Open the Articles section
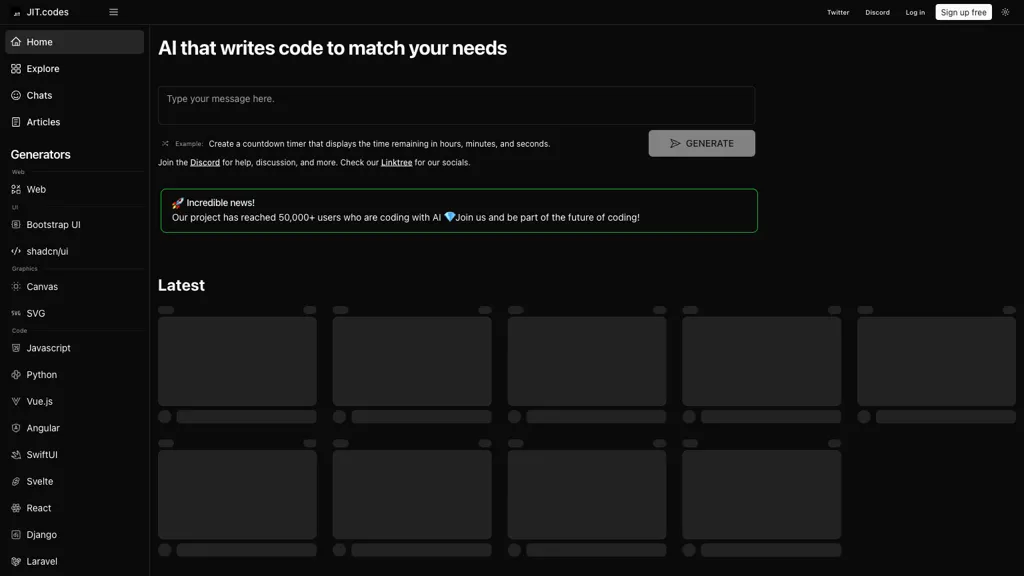Image resolution: width=1024 pixels, height=576 pixels. tap(42, 121)
